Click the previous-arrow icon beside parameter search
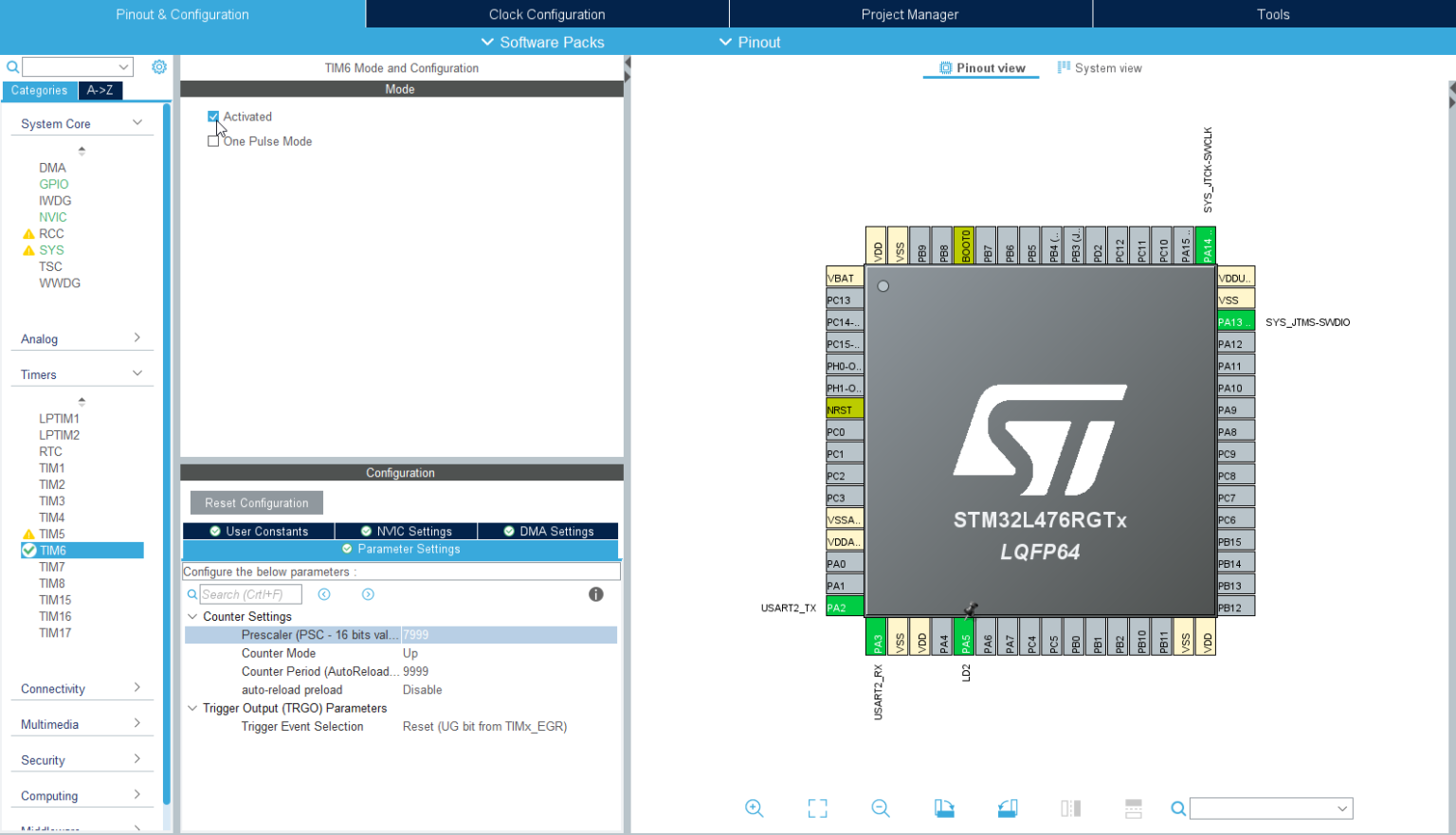The image size is (1456, 835). 324,594
